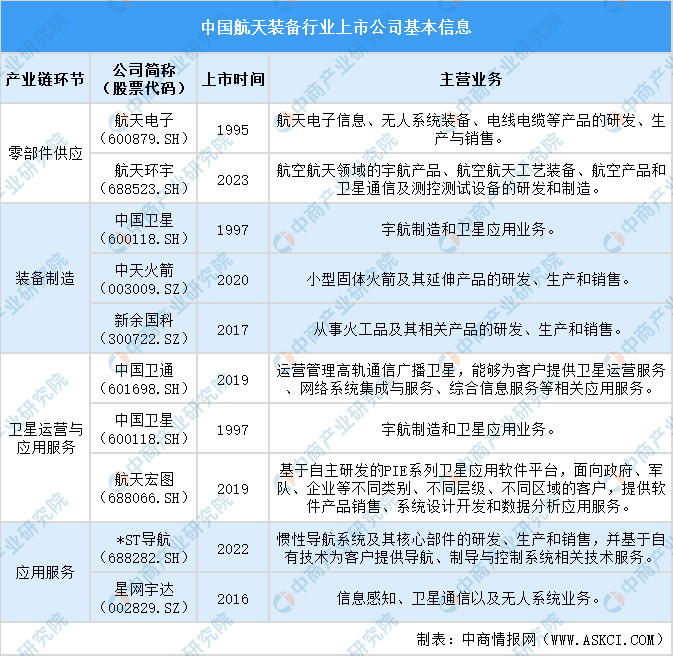Select company cell 航天电子（600879.SH）
The height and width of the screenshot is (656, 673).
144,129
